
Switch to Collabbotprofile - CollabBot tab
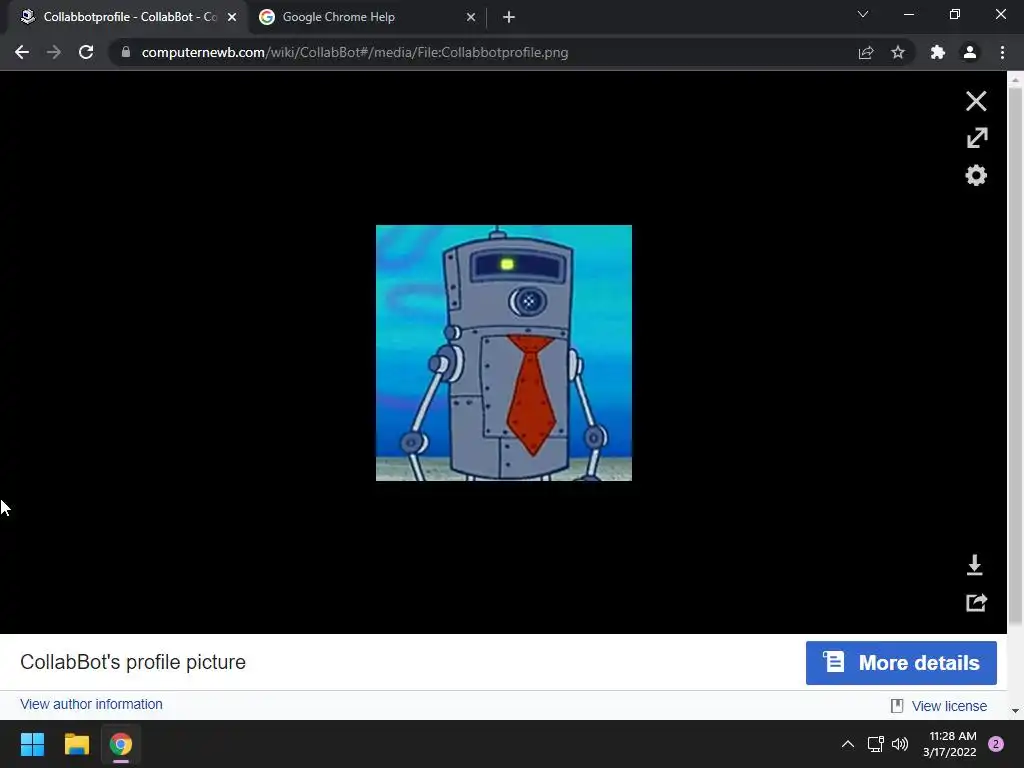click(x=127, y=17)
